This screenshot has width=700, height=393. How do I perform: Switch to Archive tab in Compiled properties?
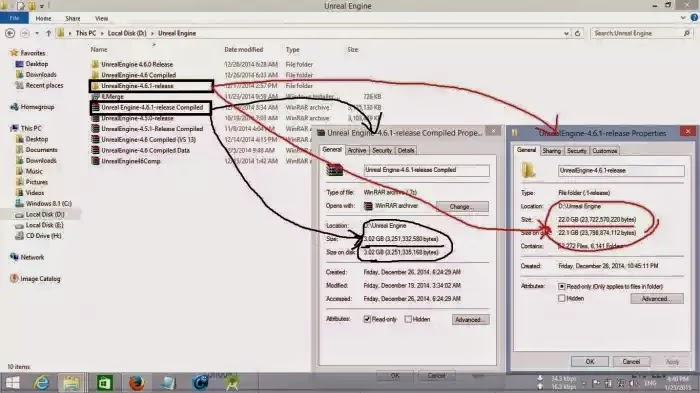click(x=357, y=151)
